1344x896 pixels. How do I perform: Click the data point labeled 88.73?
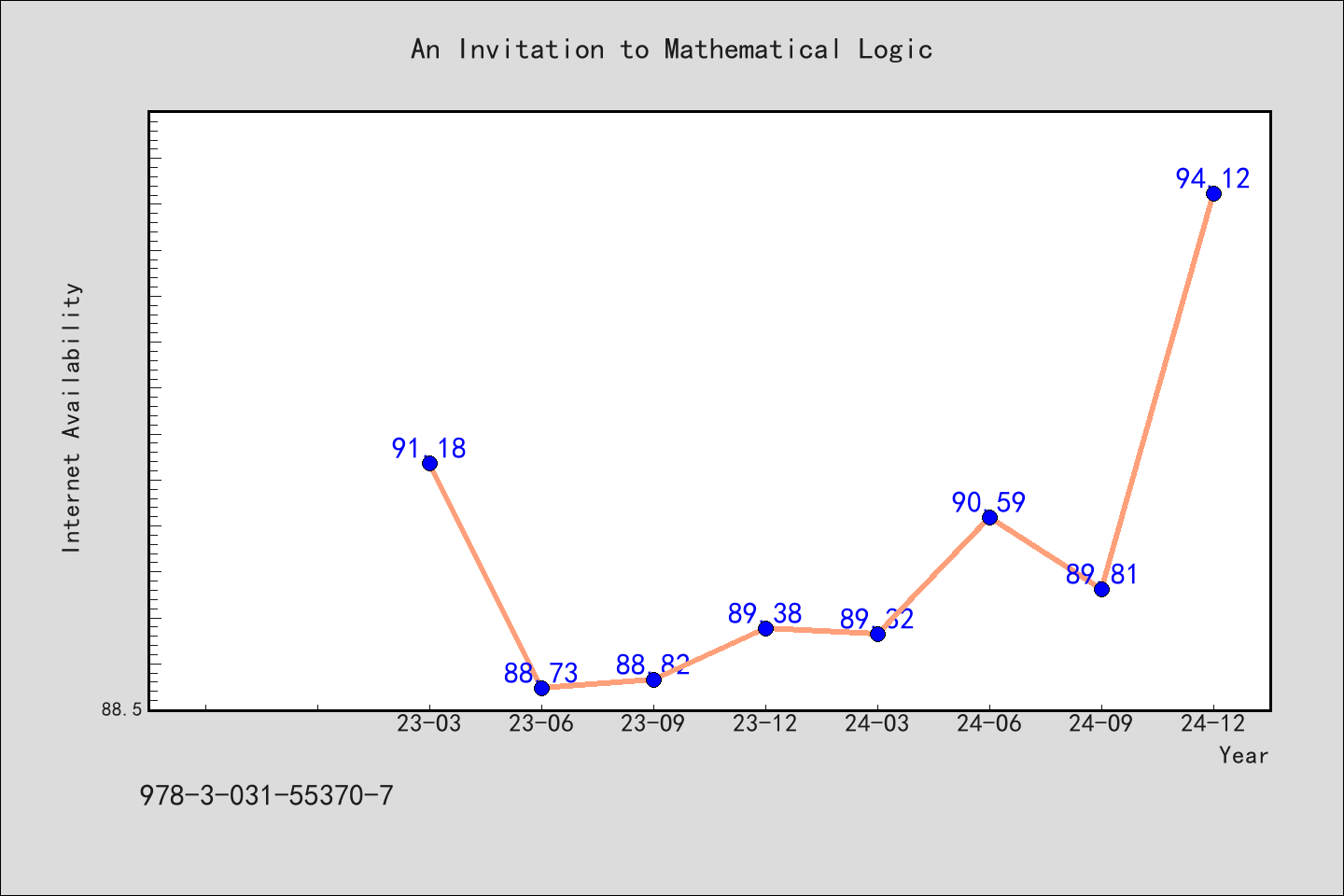541,688
